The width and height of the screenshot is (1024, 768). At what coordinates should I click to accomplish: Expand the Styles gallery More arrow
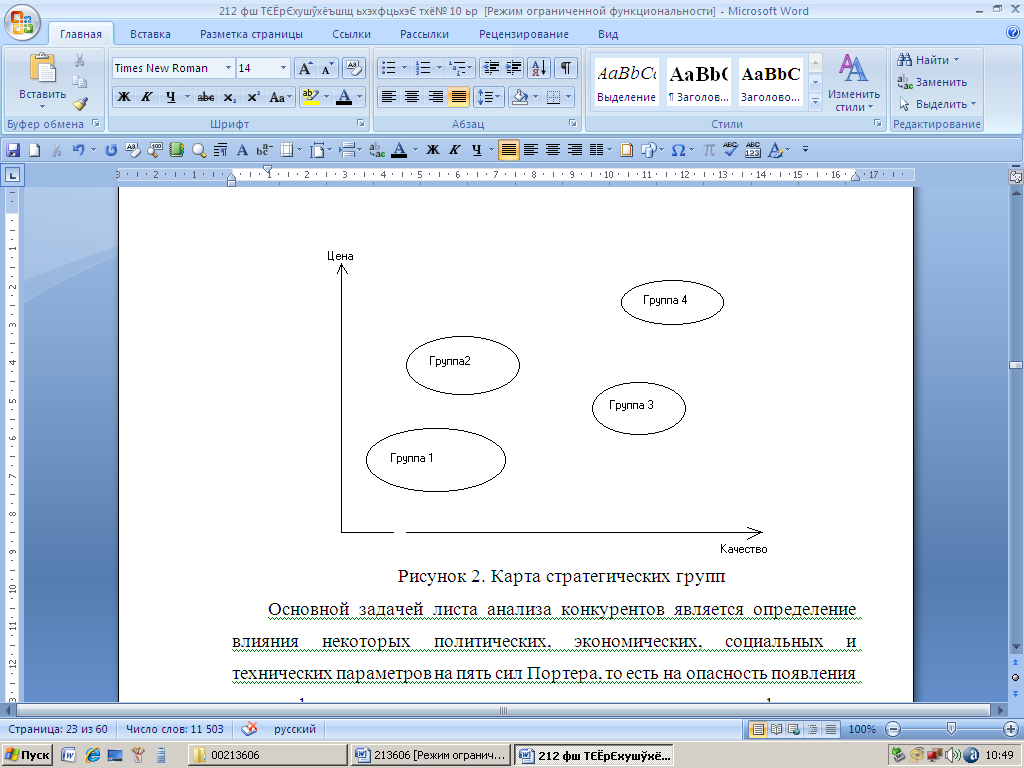coord(815,102)
